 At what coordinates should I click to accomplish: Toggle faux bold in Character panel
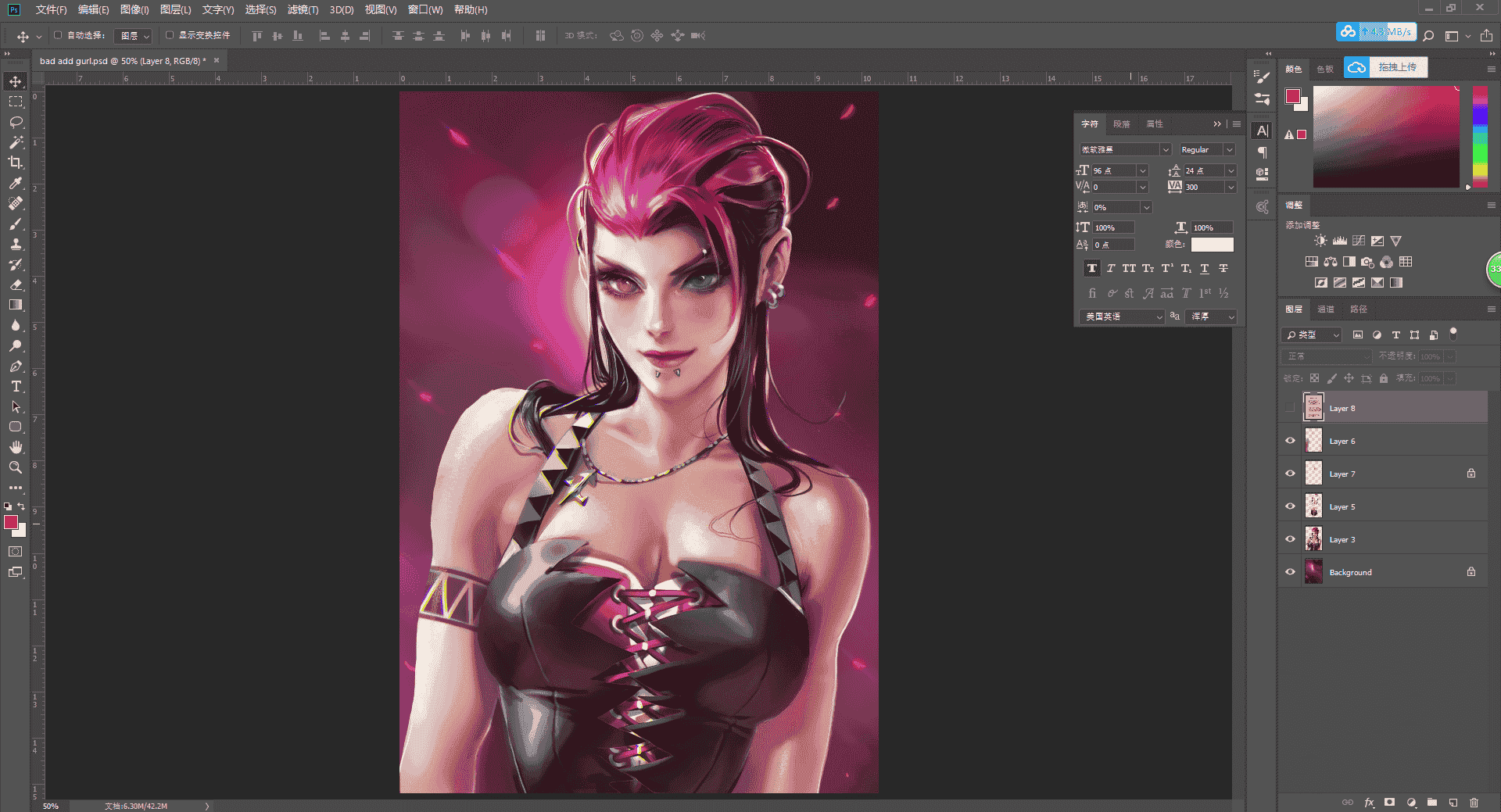click(1092, 269)
